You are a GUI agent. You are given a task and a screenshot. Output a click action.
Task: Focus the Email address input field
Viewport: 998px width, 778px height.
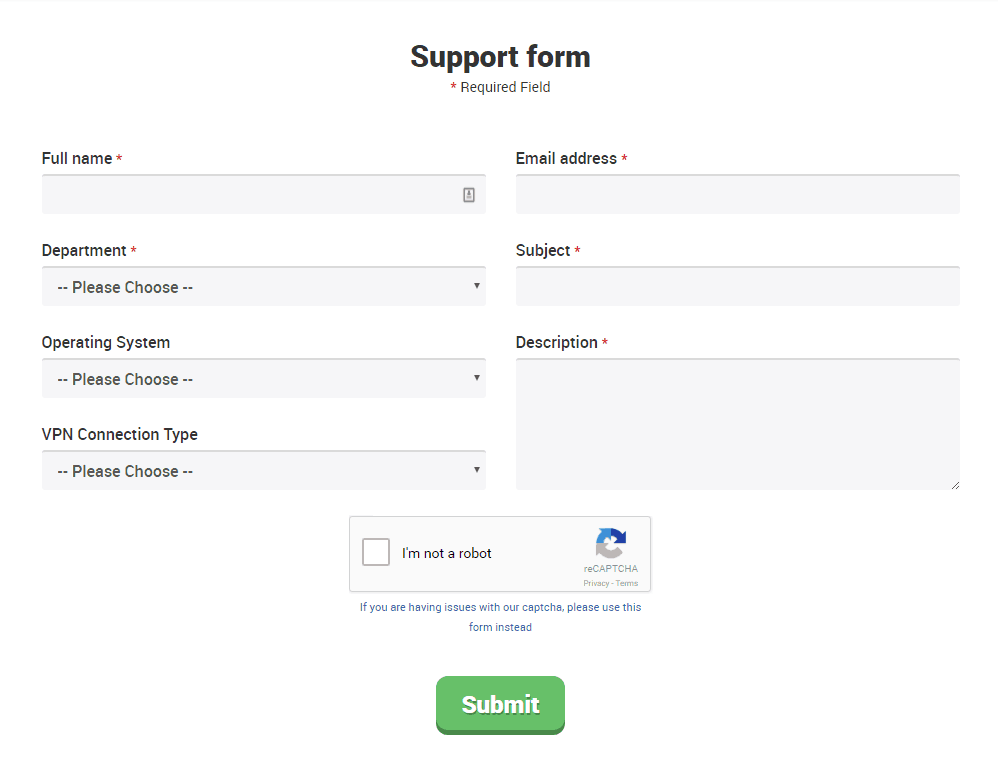tap(738, 194)
